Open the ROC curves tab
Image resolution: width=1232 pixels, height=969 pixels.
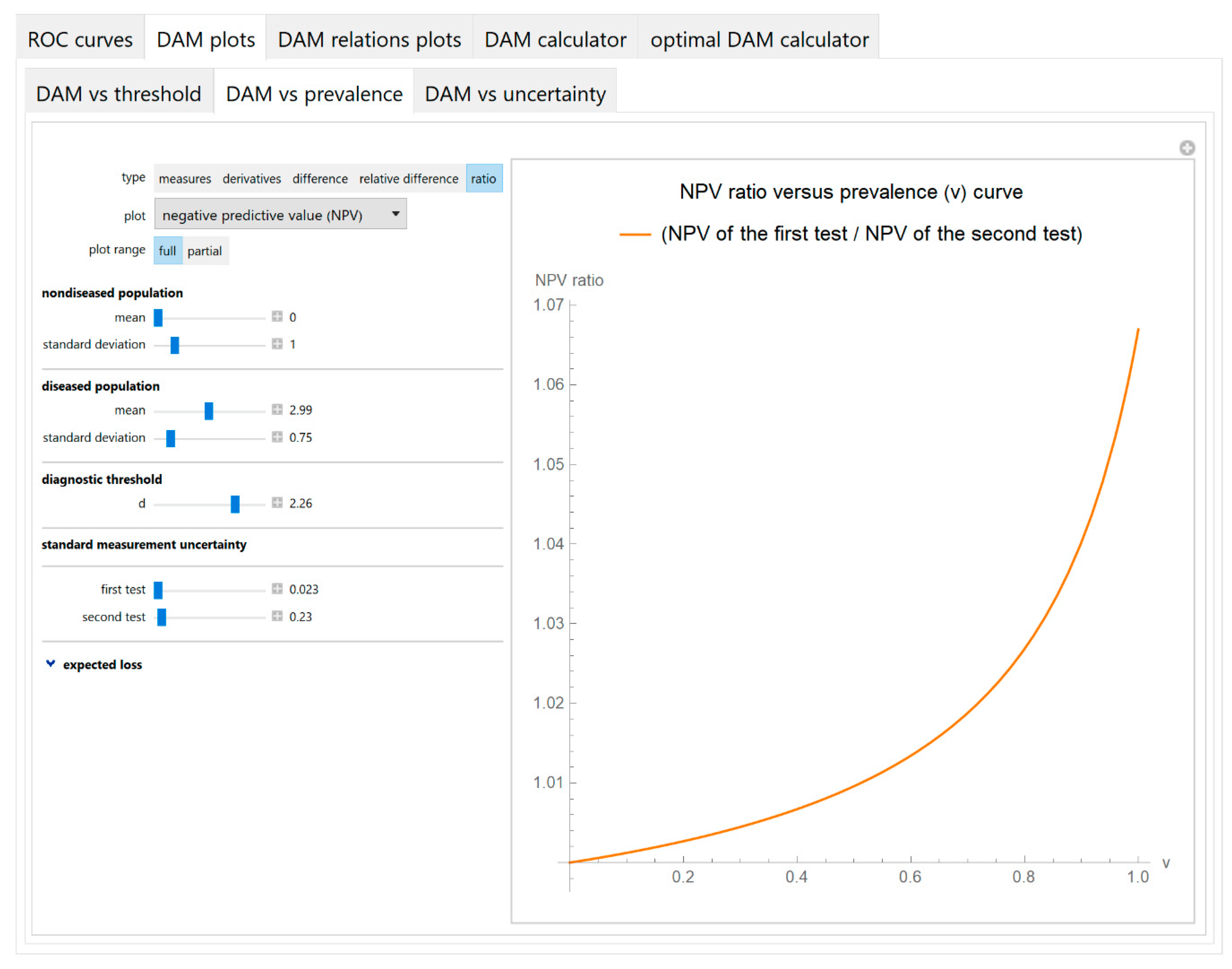point(80,40)
